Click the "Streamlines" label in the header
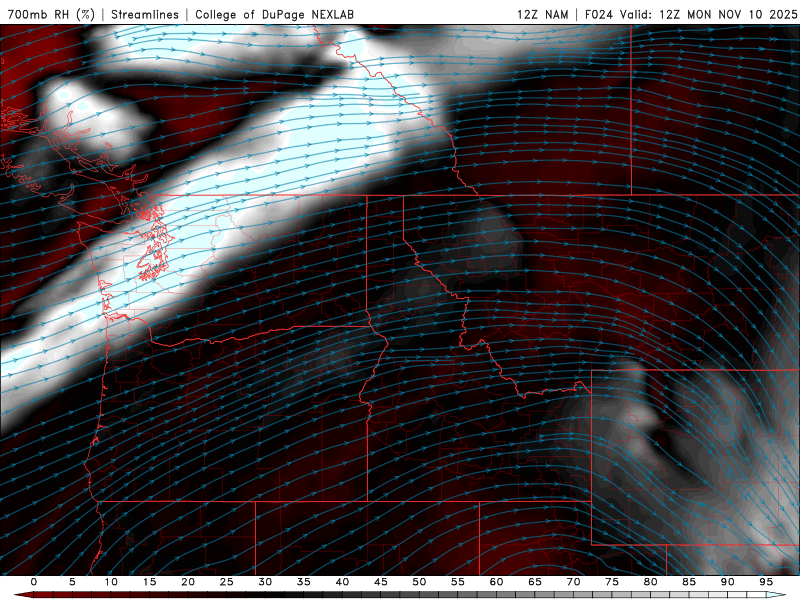Screen dimensions: 800x600 click(x=145, y=14)
